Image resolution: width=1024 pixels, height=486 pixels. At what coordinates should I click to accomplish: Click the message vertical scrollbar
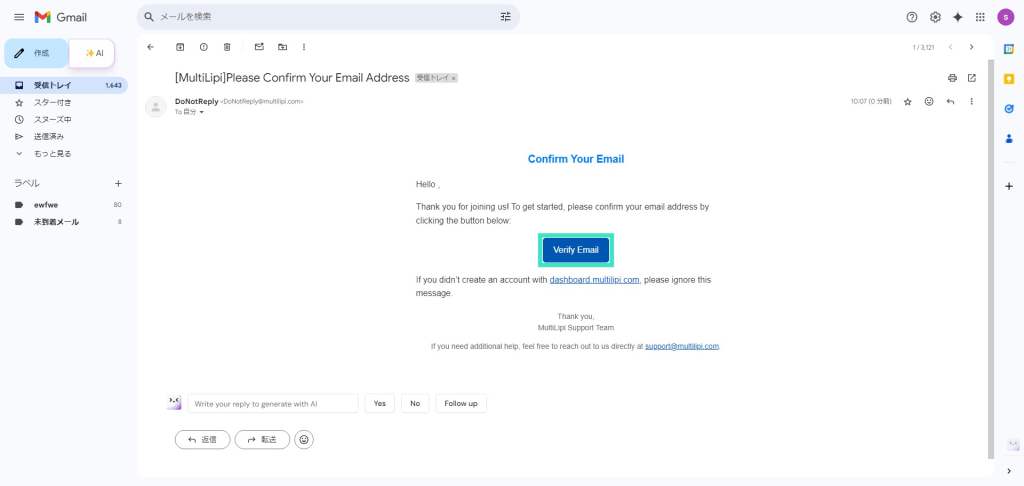point(991,258)
